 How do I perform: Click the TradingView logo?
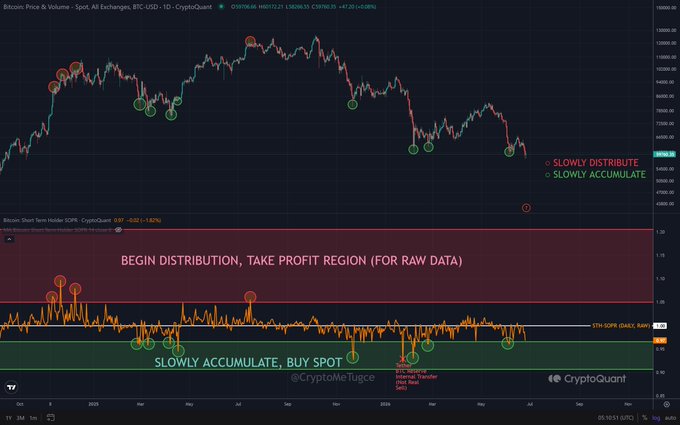point(12,387)
